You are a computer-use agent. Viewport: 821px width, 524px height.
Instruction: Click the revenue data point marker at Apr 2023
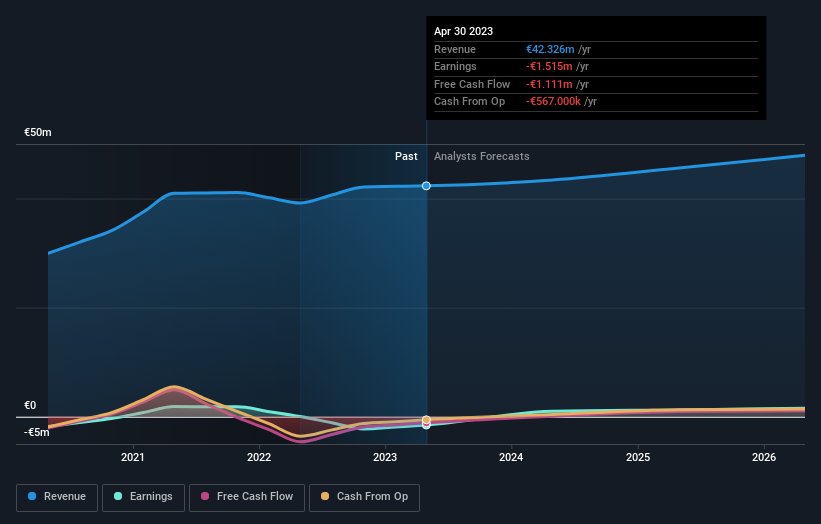tap(426, 186)
